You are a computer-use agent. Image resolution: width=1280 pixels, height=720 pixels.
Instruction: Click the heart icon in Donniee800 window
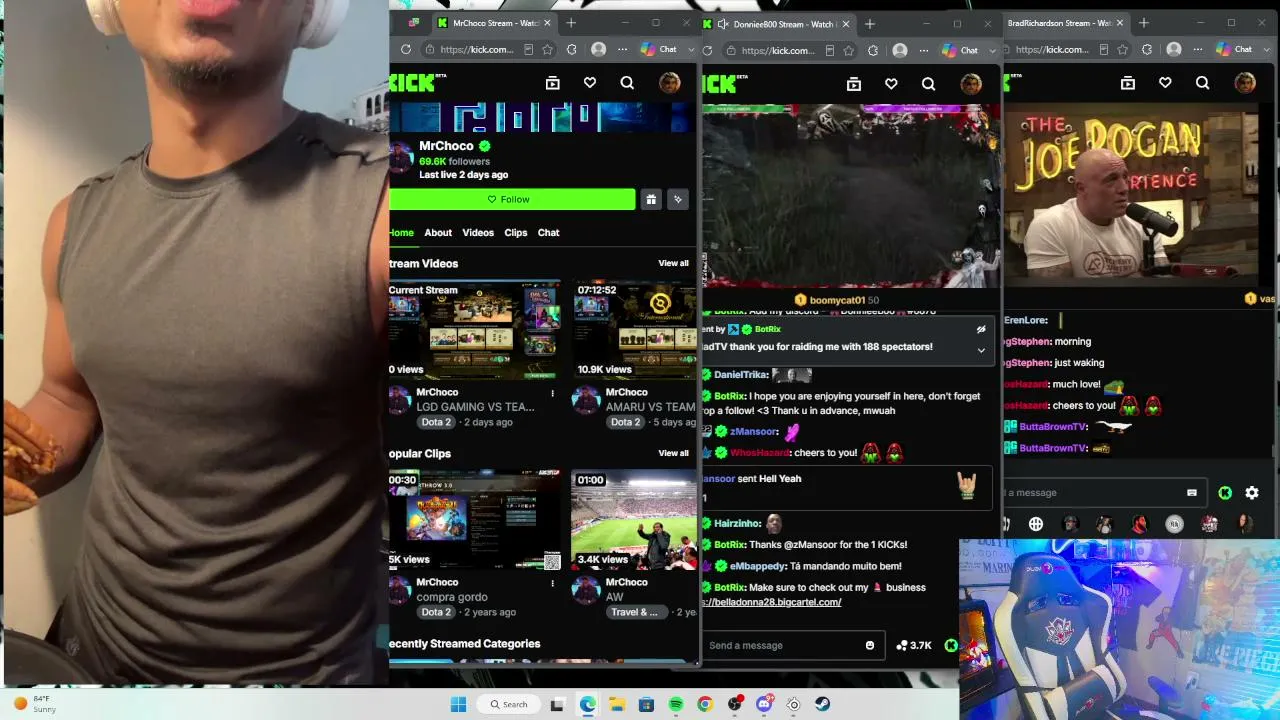(891, 84)
